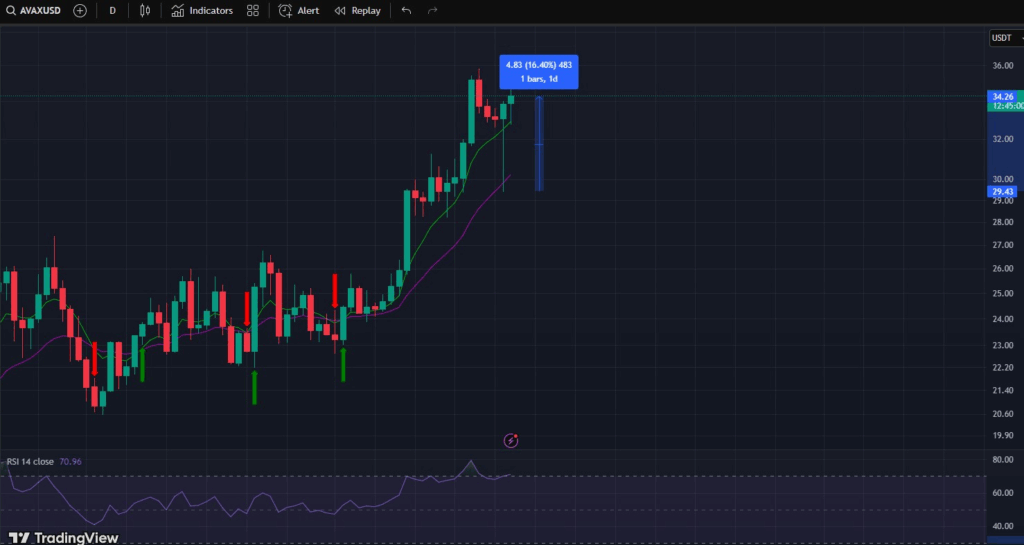Click the 36.00 price scale level
The image size is (1024, 545).
pyautogui.click(x=1001, y=67)
